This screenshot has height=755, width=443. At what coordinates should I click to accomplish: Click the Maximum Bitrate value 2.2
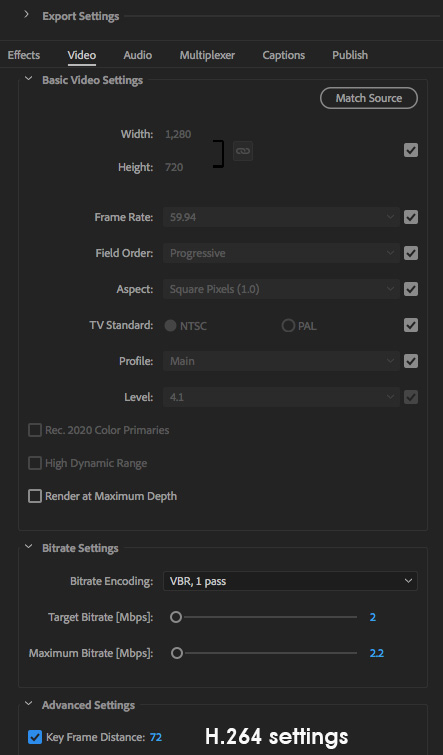(x=377, y=653)
